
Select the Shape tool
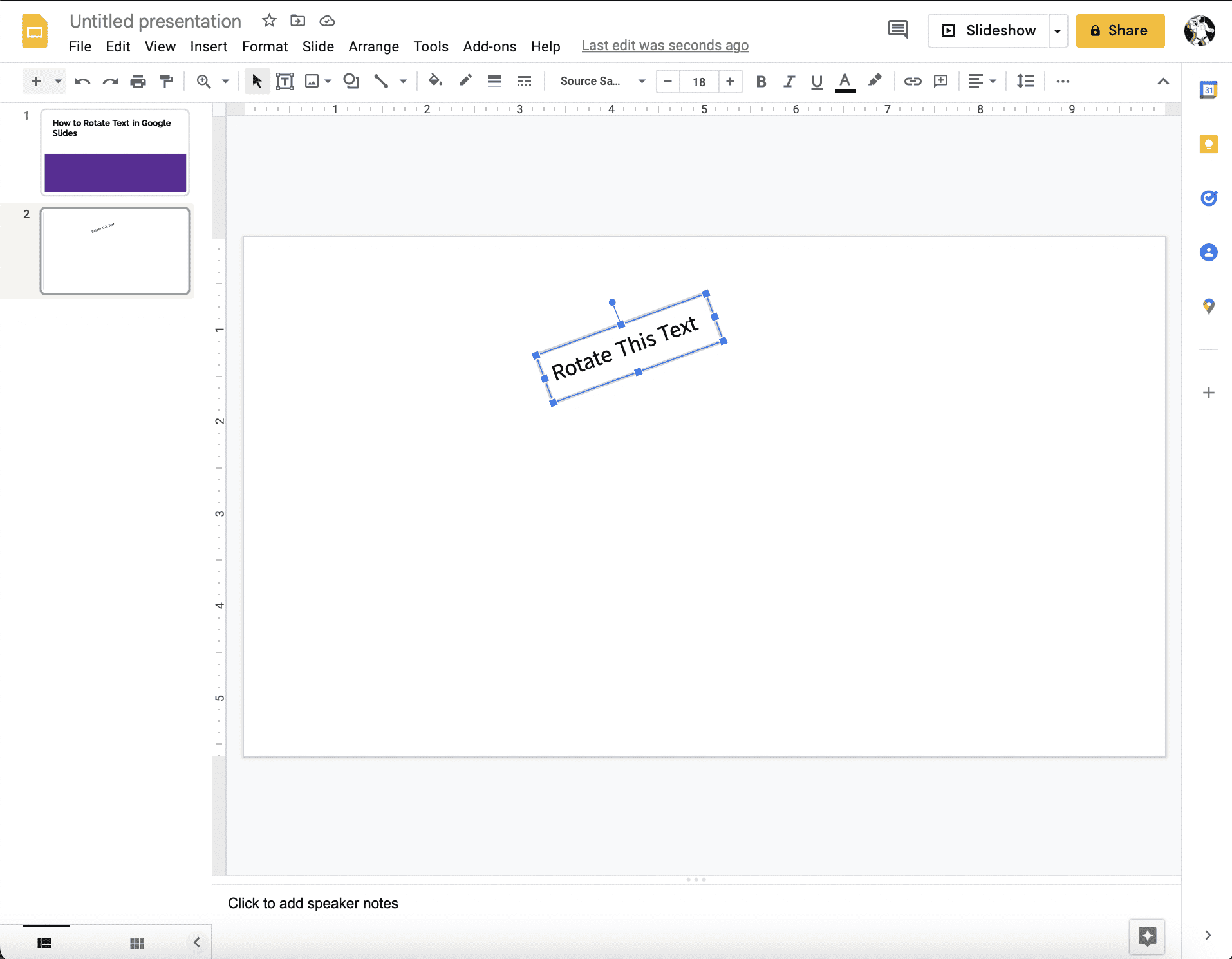[350, 81]
